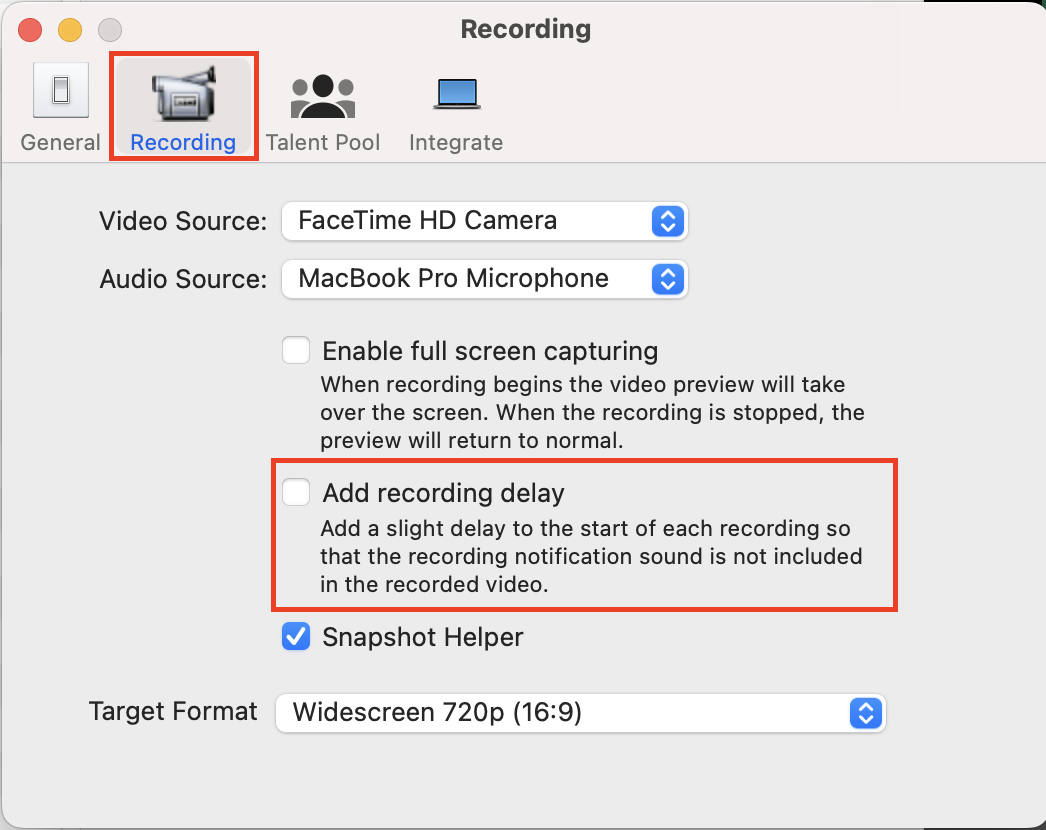Click the Target Format chevron arrows

coord(865,713)
